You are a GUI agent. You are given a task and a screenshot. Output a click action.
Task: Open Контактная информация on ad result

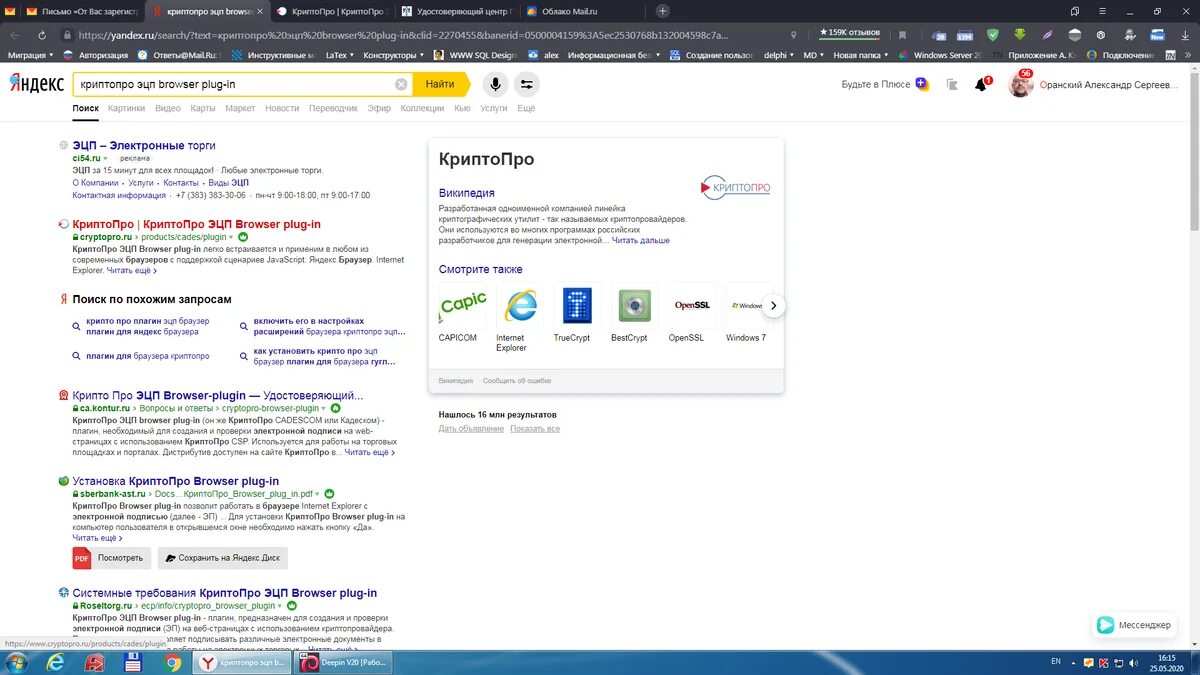click(119, 196)
